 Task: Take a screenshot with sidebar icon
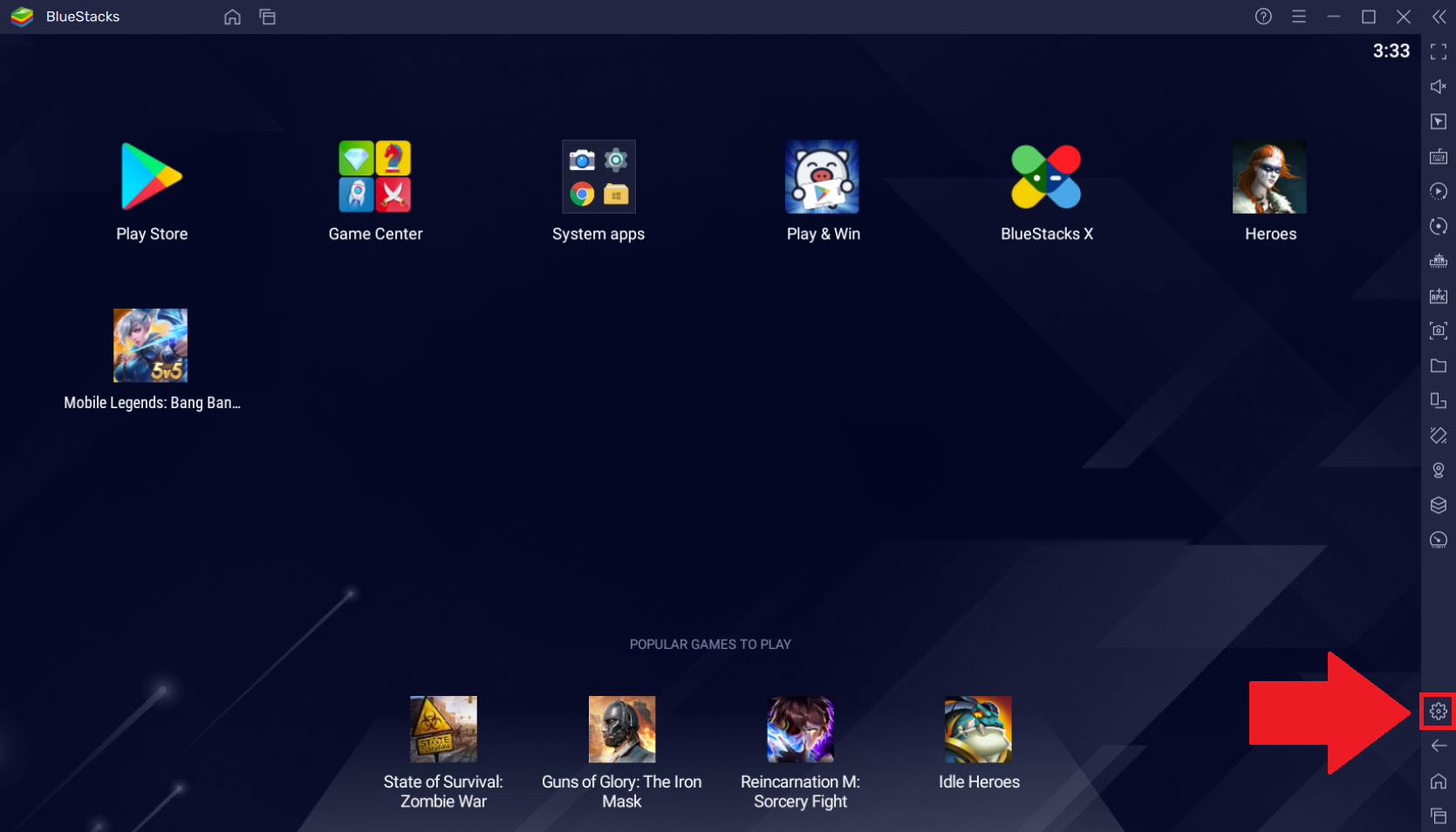(x=1439, y=331)
